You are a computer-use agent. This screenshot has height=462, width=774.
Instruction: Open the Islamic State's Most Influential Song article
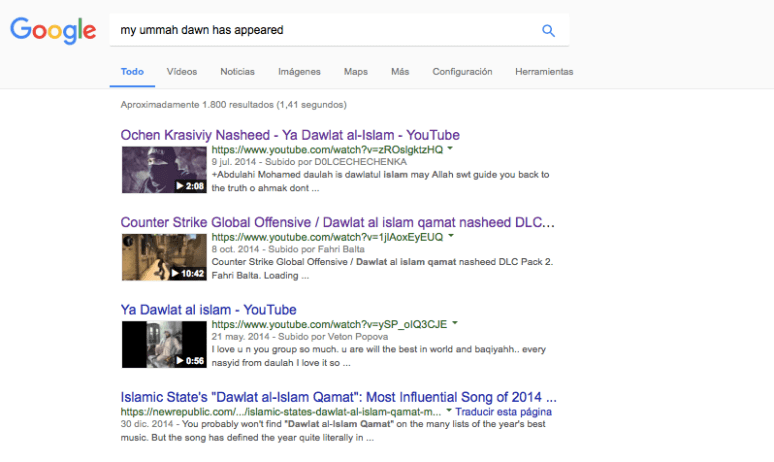click(338, 397)
